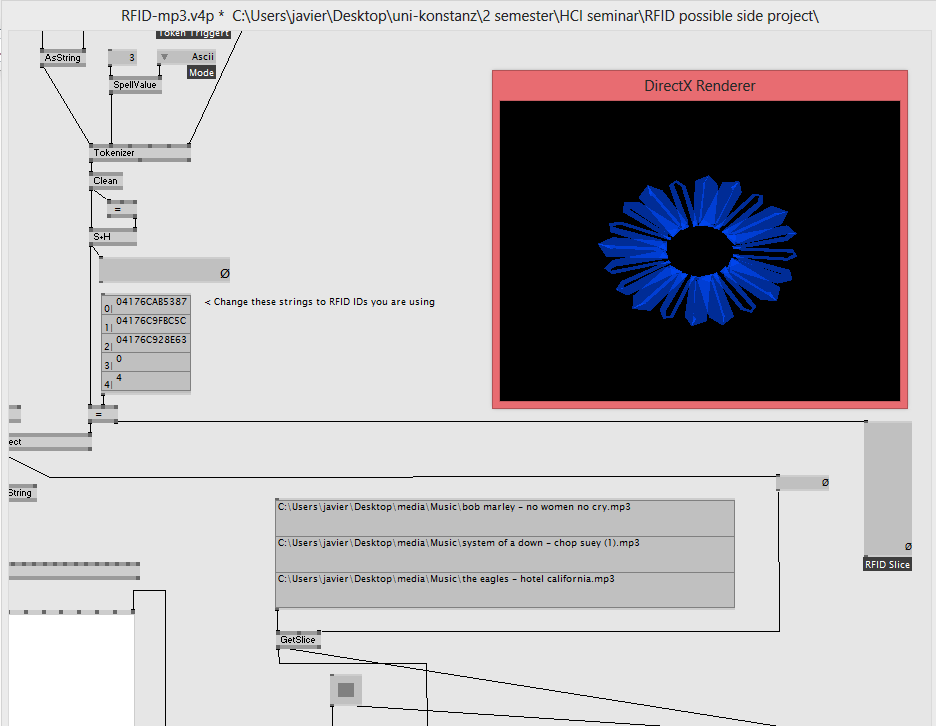The image size is (936, 726).
Task: Select the eagles hotel california mp3 row
Action: (x=505, y=590)
